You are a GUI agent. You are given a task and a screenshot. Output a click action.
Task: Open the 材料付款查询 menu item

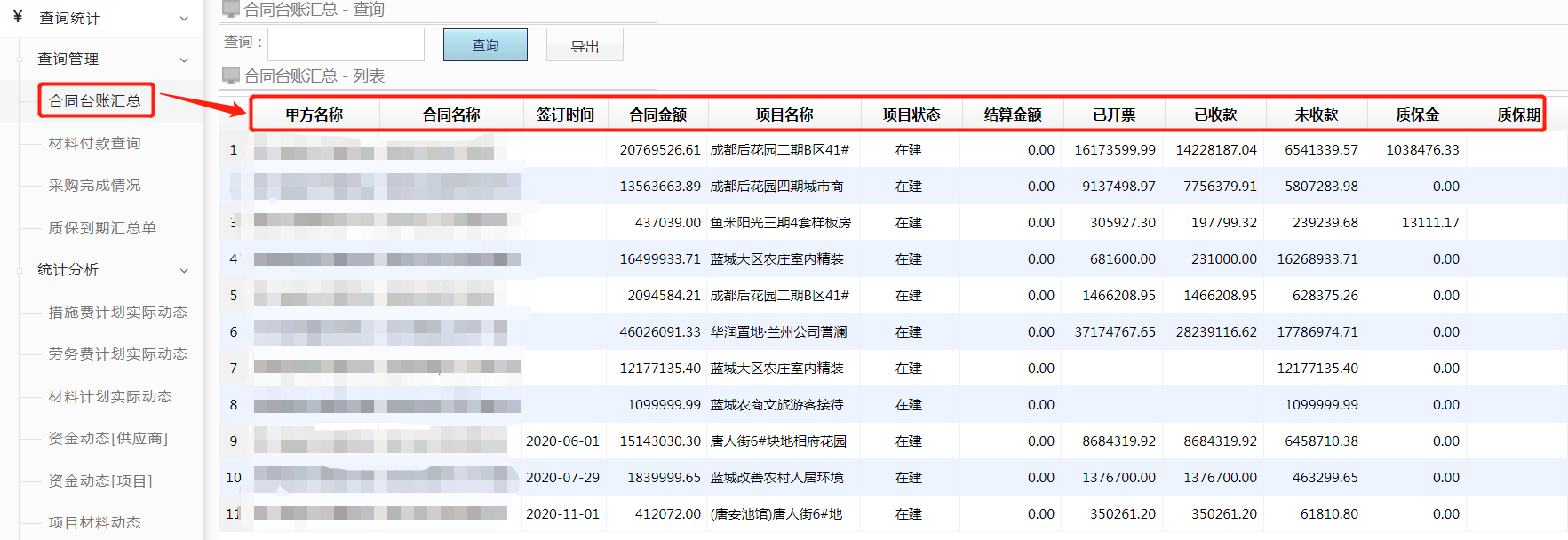(x=94, y=143)
